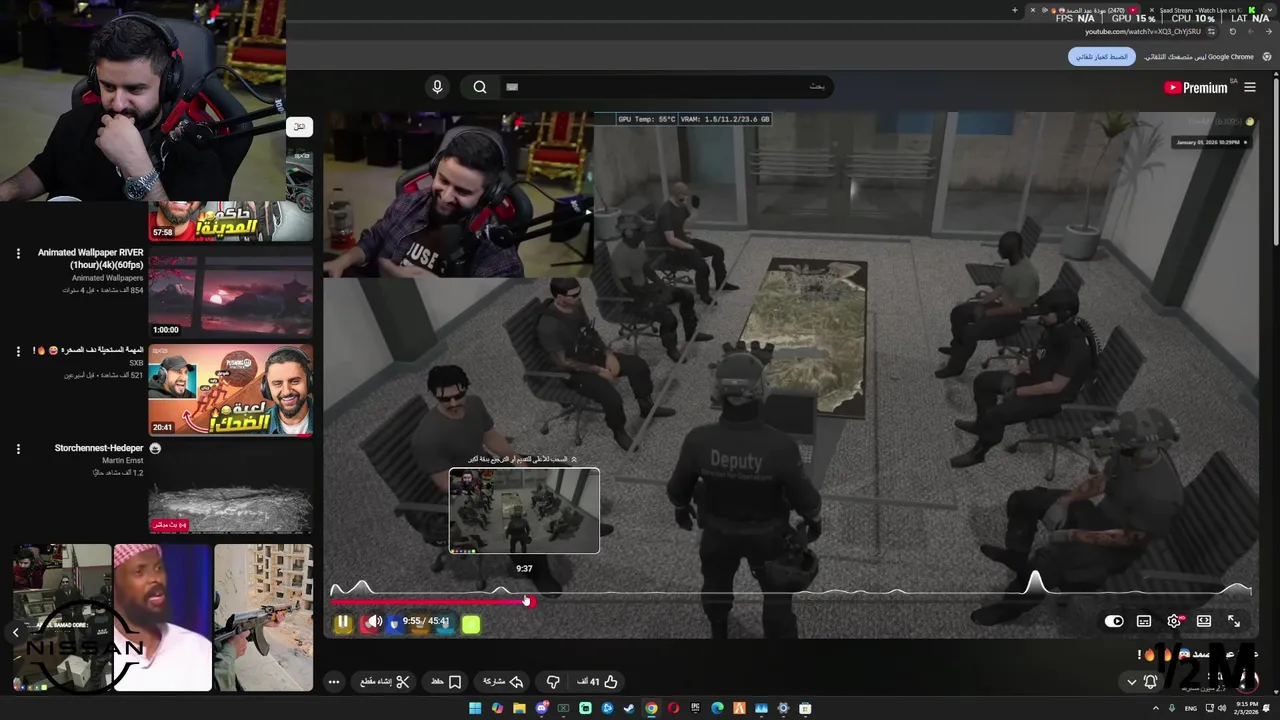
Task: Open the Animated Wallpaper RIVER video thumbnail
Action: coord(230,294)
